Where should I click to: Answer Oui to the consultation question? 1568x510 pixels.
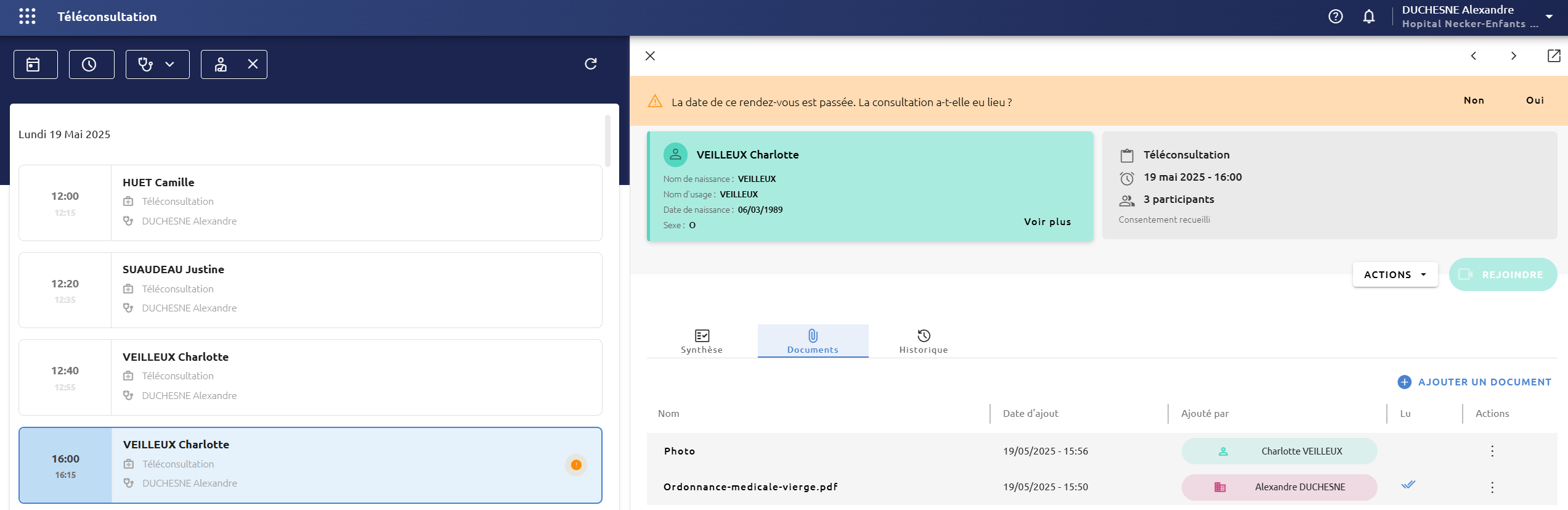(x=1535, y=101)
